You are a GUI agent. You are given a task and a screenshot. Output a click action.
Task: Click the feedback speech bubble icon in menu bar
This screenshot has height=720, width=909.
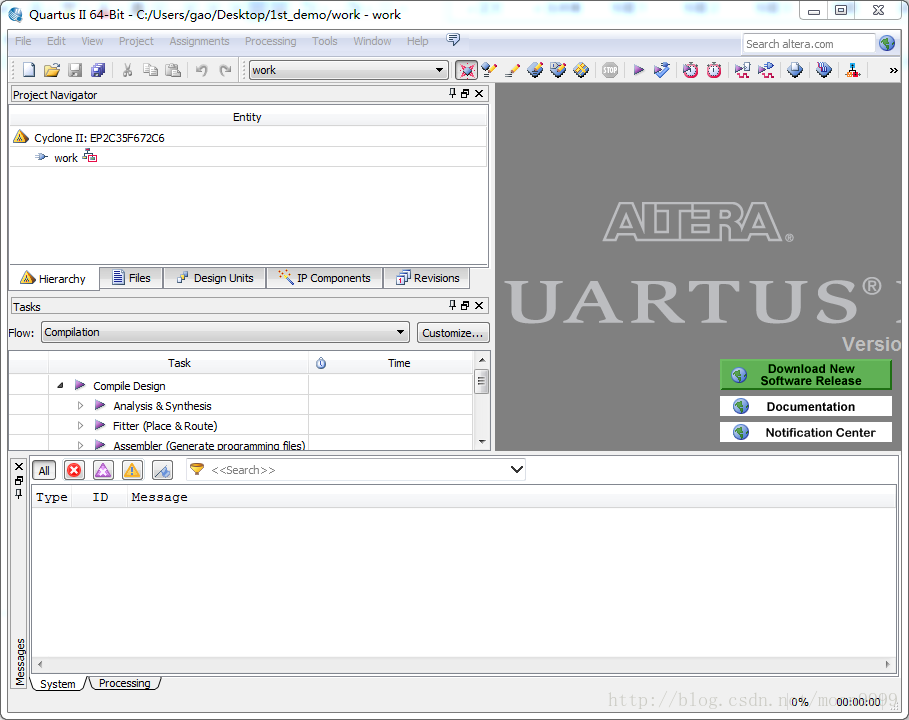453,39
